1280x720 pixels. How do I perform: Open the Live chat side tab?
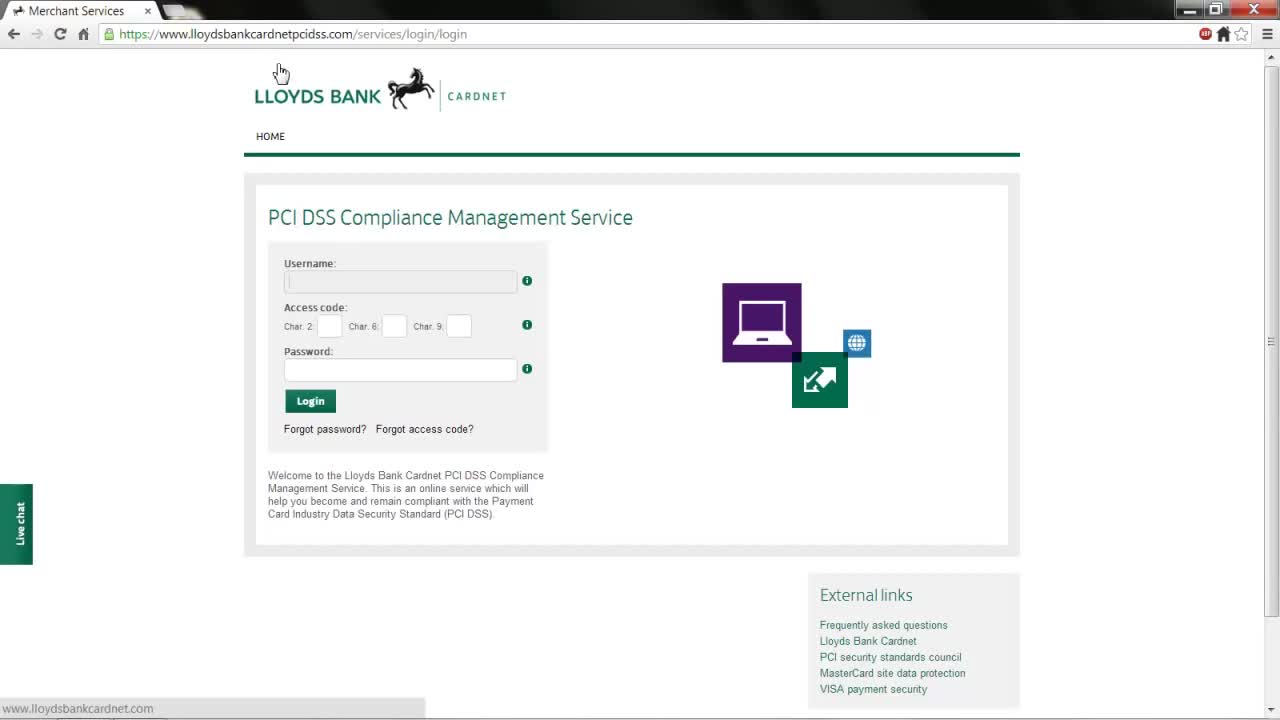point(16,523)
